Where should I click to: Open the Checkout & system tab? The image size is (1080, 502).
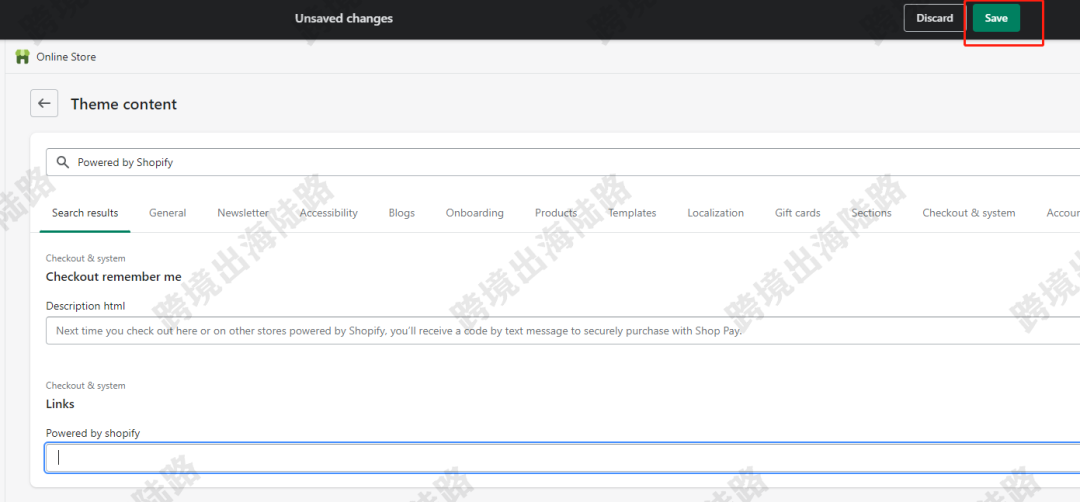tap(968, 213)
